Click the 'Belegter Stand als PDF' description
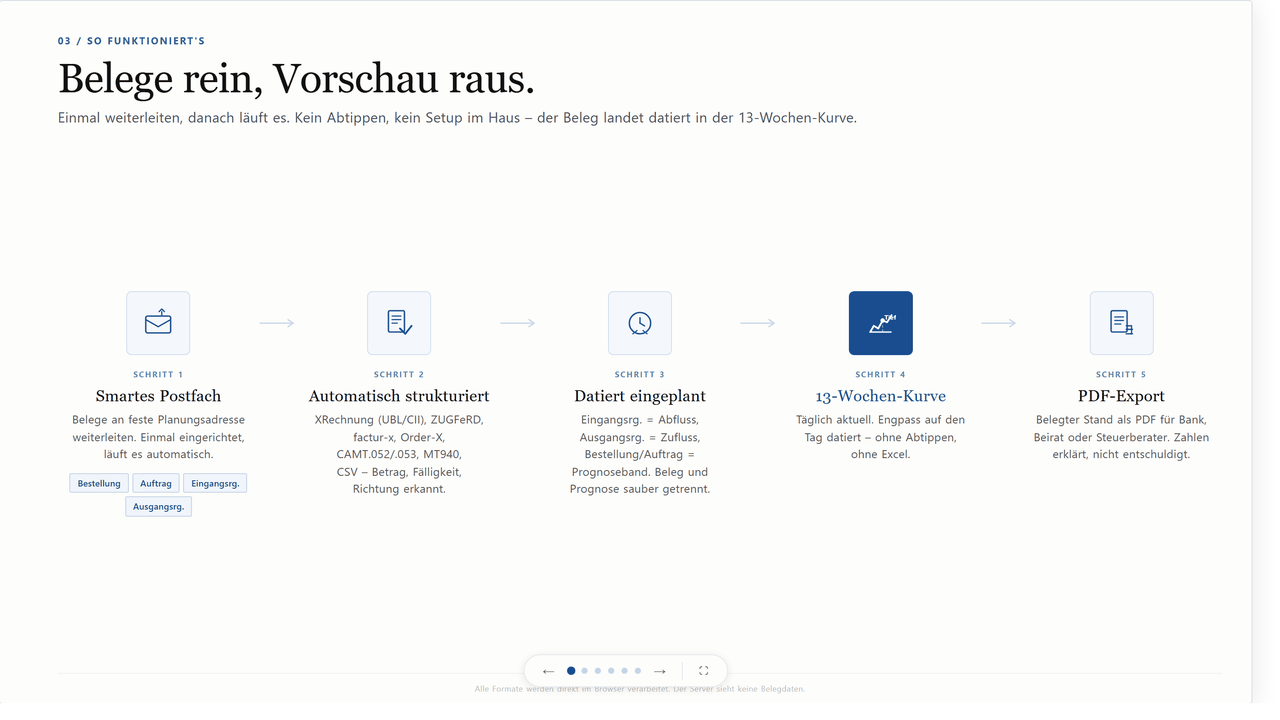1280x720 pixels. tap(1121, 437)
